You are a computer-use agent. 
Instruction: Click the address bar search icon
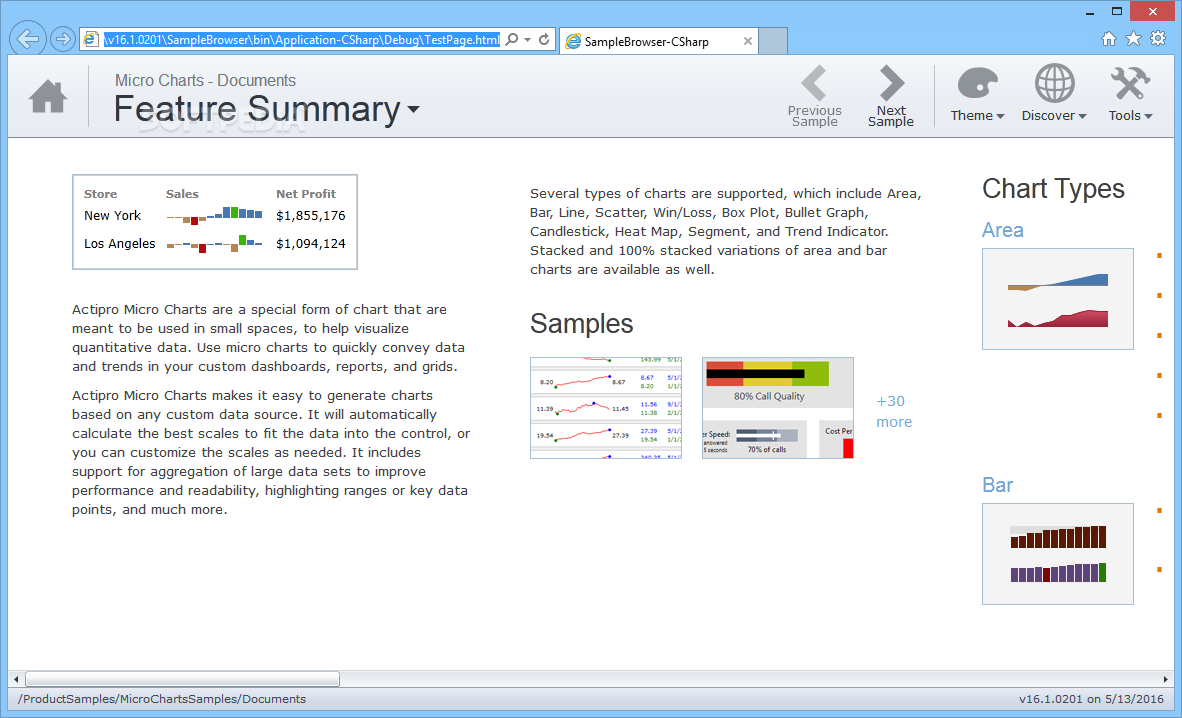pos(512,39)
